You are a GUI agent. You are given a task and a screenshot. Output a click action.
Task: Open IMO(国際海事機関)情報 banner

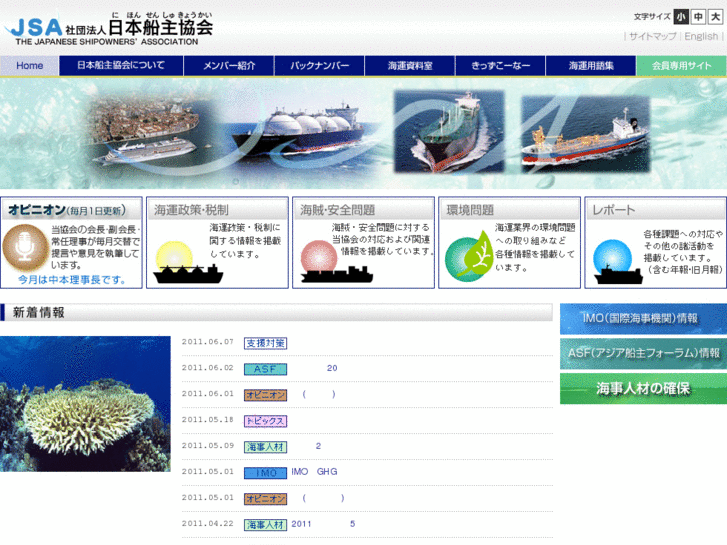[x=643, y=319]
